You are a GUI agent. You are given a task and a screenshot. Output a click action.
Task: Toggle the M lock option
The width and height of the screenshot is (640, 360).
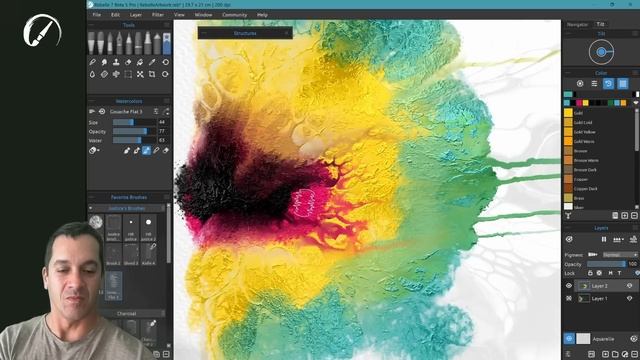pyautogui.click(x=610, y=273)
